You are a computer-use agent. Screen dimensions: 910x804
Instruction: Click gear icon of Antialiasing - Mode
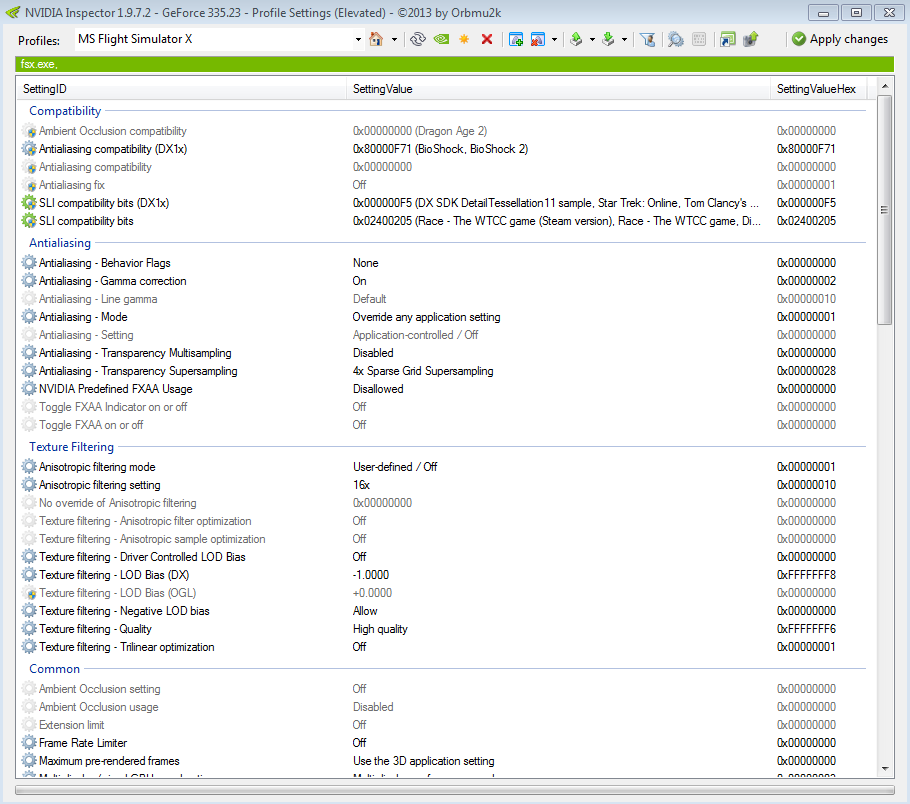29,316
